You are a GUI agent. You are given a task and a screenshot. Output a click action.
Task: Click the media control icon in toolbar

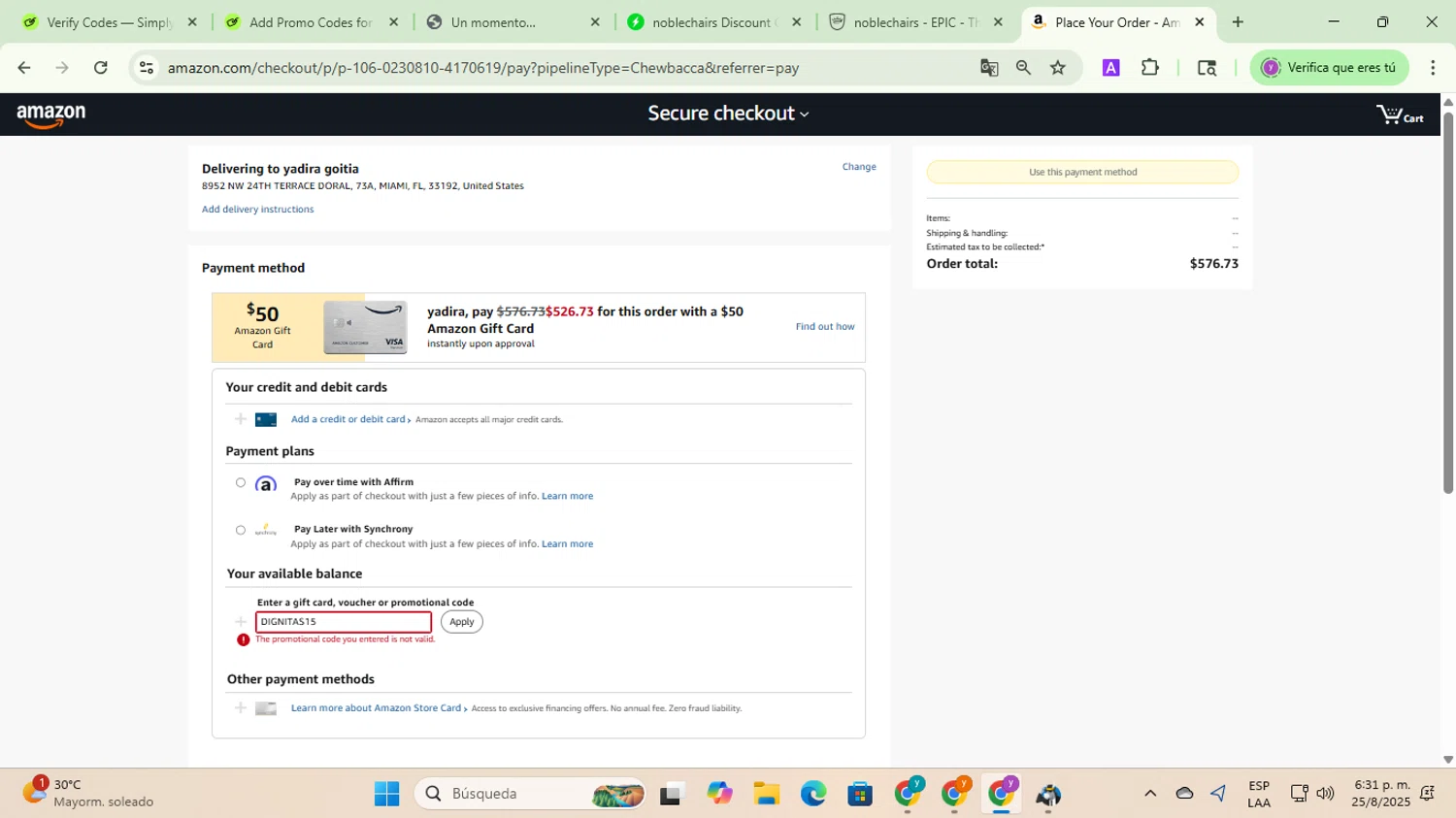pyautogui.click(x=1207, y=68)
